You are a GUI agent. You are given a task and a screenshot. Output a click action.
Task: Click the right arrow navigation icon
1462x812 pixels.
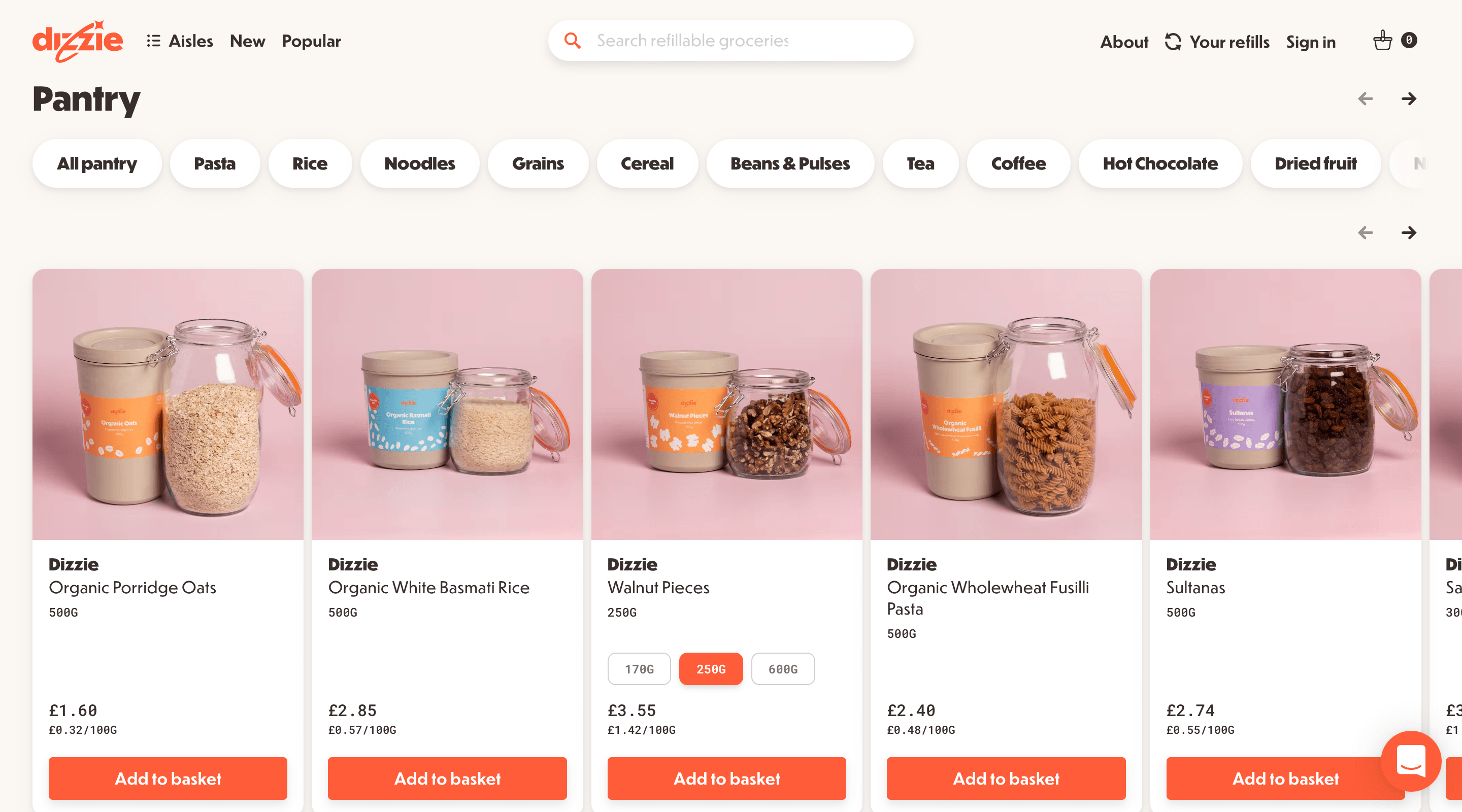[1408, 99]
